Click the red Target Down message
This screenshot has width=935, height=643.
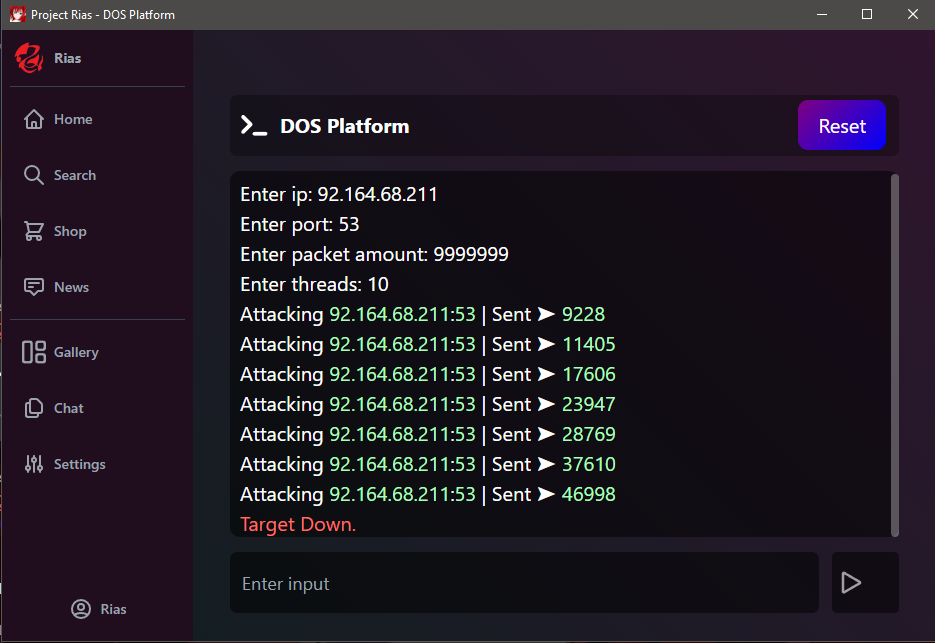tap(298, 524)
